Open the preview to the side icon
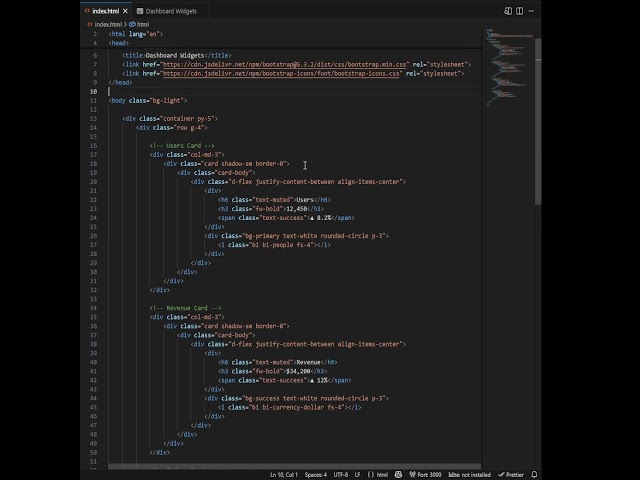This screenshot has height=480, width=640. (508, 11)
